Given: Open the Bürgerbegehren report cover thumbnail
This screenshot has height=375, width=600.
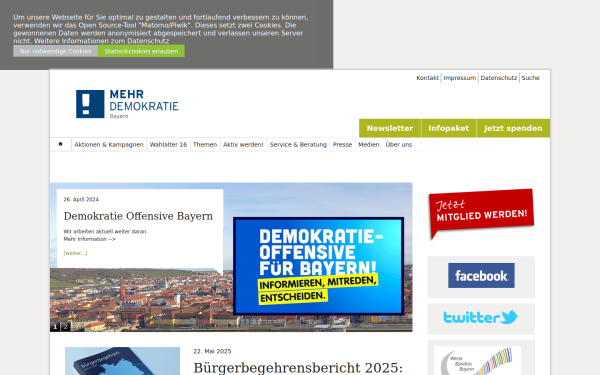Looking at the screenshot, I should tap(122, 361).
